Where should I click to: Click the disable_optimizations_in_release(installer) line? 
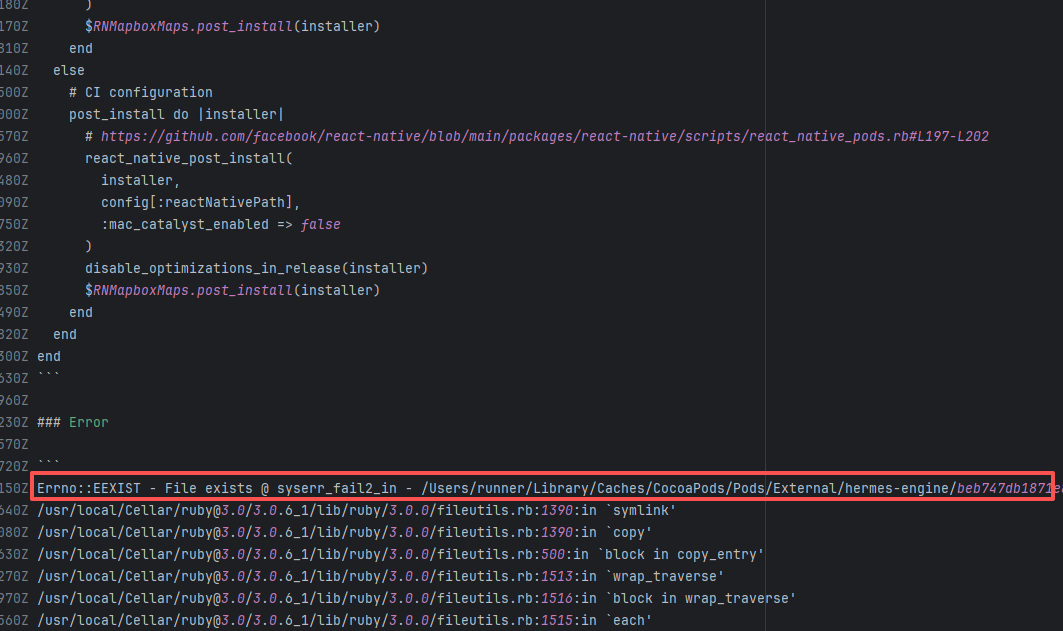(x=256, y=268)
